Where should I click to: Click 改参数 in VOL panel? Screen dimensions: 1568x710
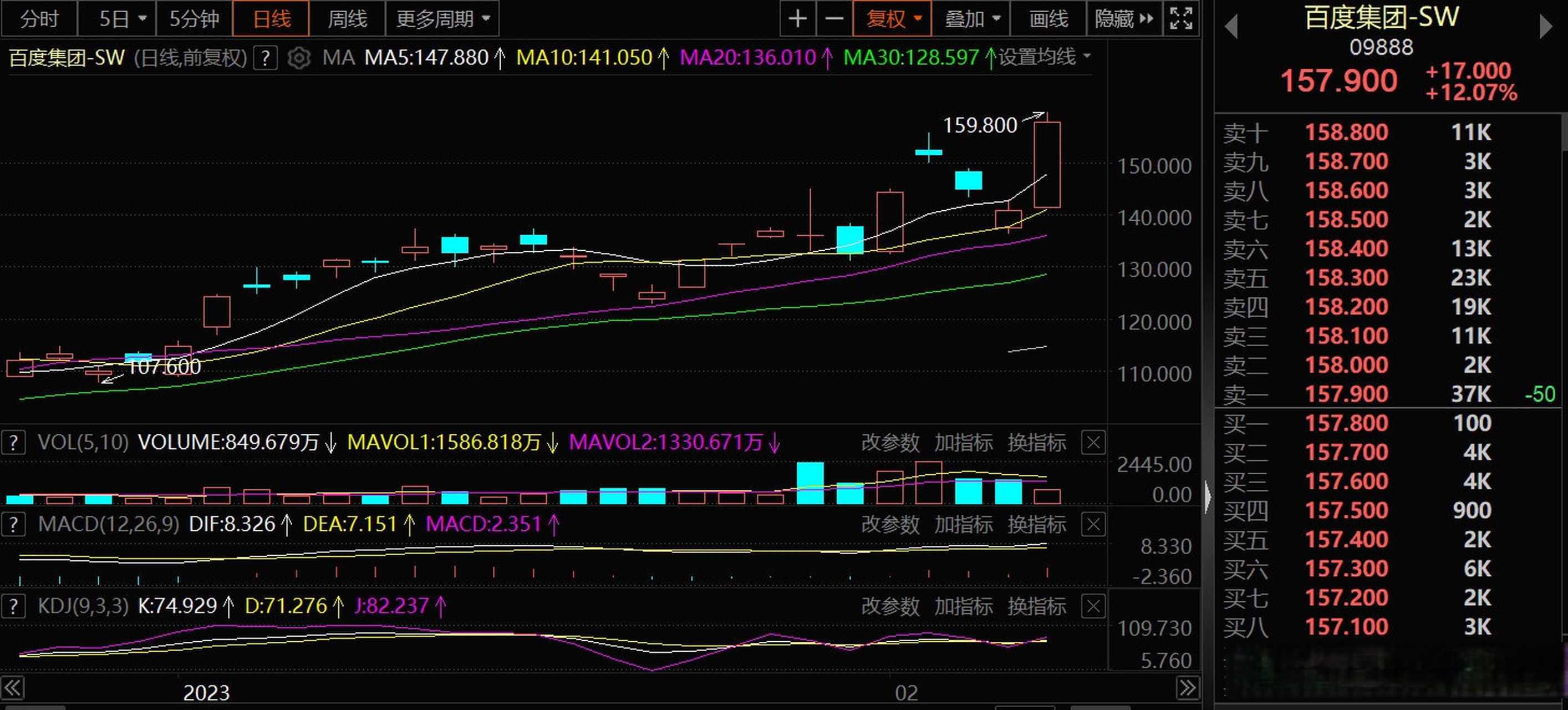[x=890, y=442]
